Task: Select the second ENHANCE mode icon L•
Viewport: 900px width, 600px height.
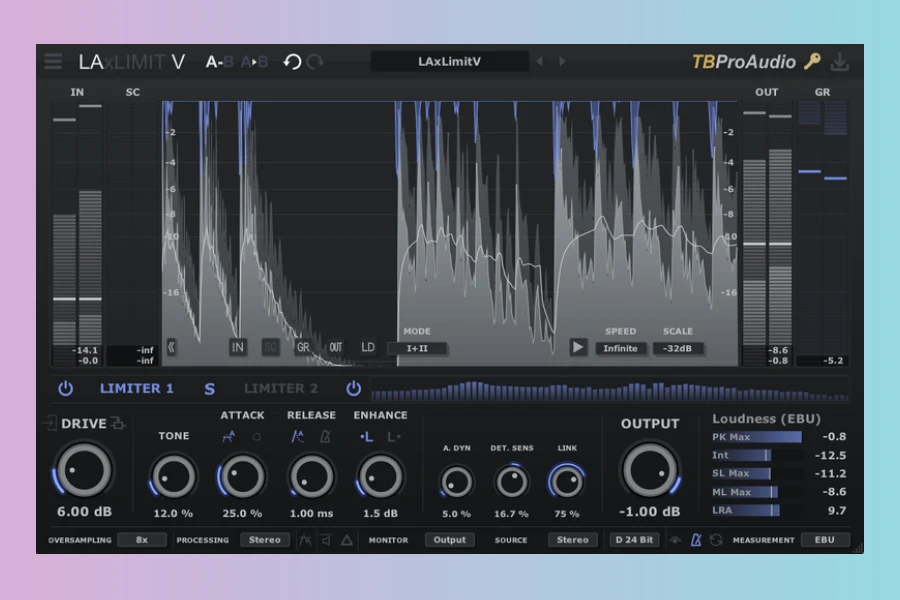Action: point(394,437)
